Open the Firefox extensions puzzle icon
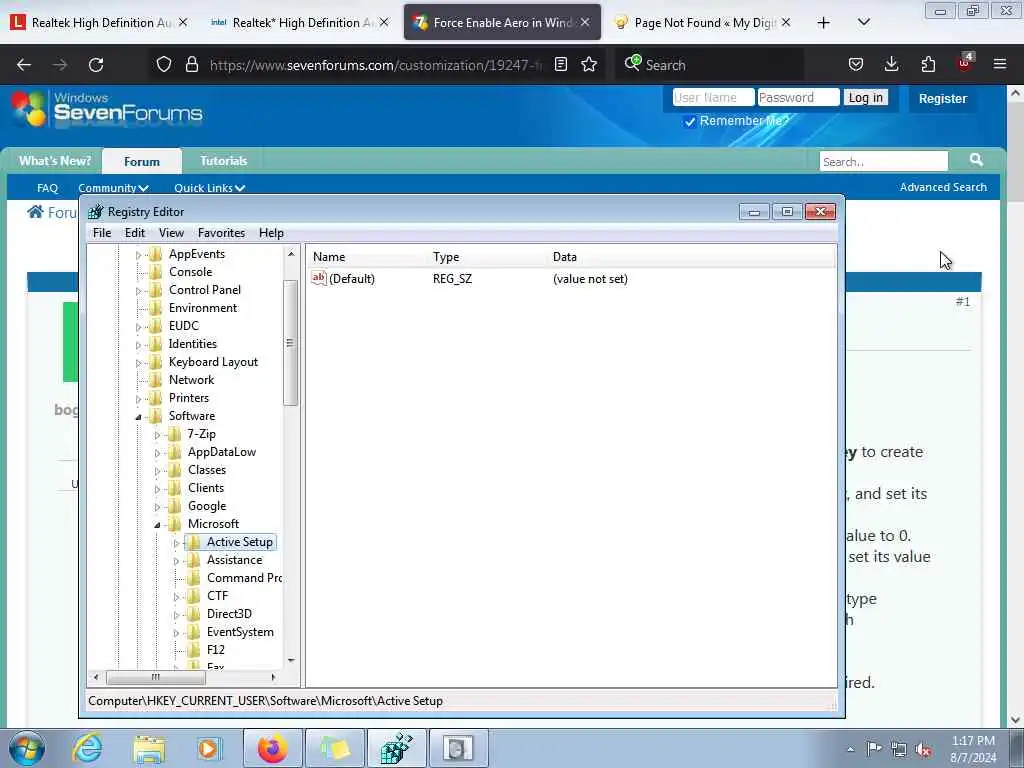The height and width of the screenshot is (768, 1024). [928, 64]
